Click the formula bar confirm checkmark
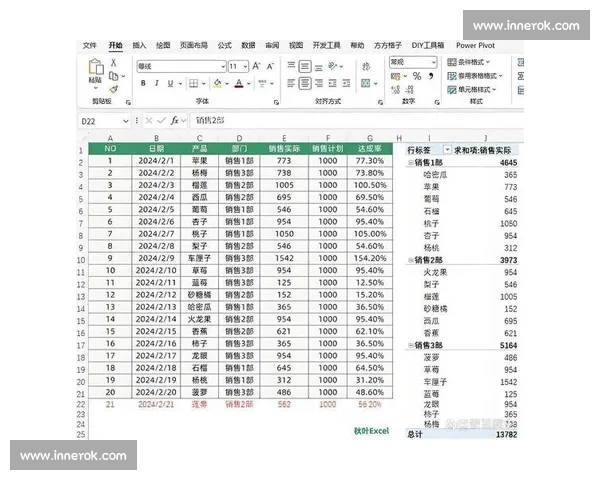 click(161, 121)
